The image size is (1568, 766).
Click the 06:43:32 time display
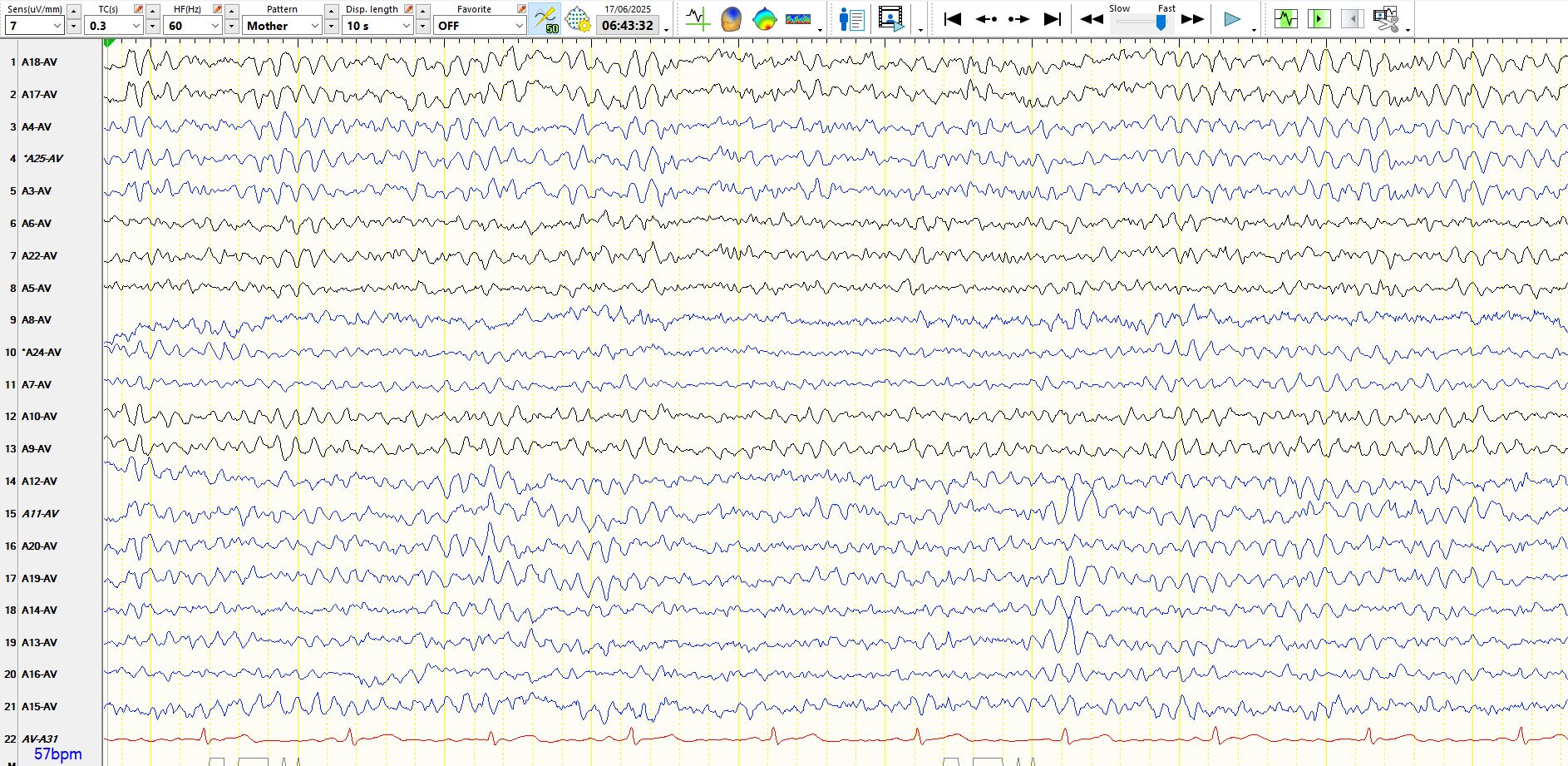[x=627, y=26]
